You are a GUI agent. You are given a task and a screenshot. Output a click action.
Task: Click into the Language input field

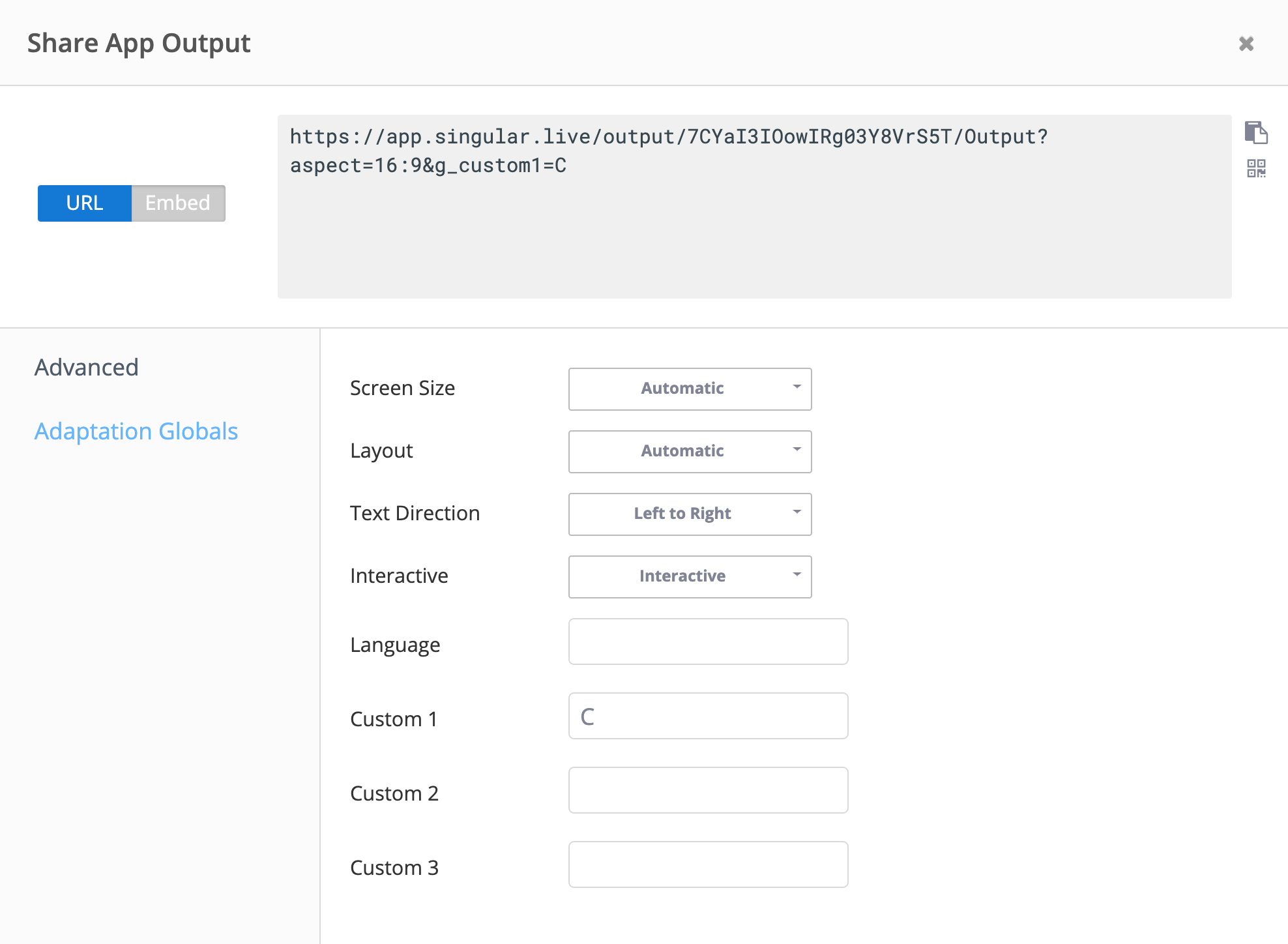pyautogui.click(x=708, y=642)
